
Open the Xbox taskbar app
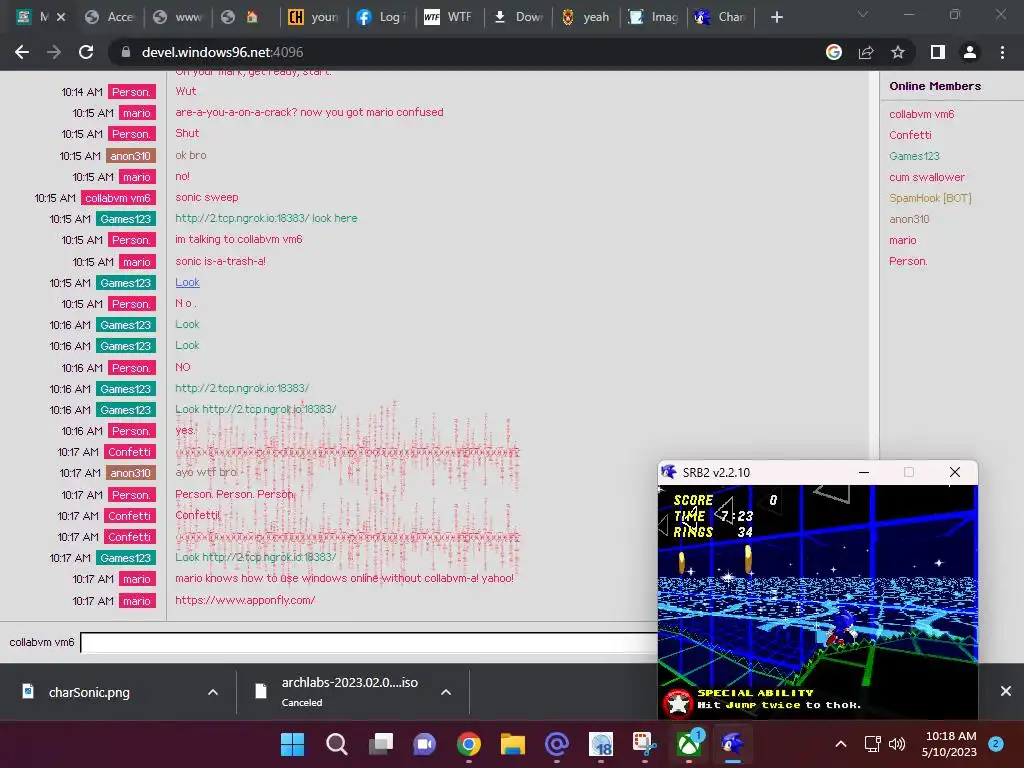(689, 744)
